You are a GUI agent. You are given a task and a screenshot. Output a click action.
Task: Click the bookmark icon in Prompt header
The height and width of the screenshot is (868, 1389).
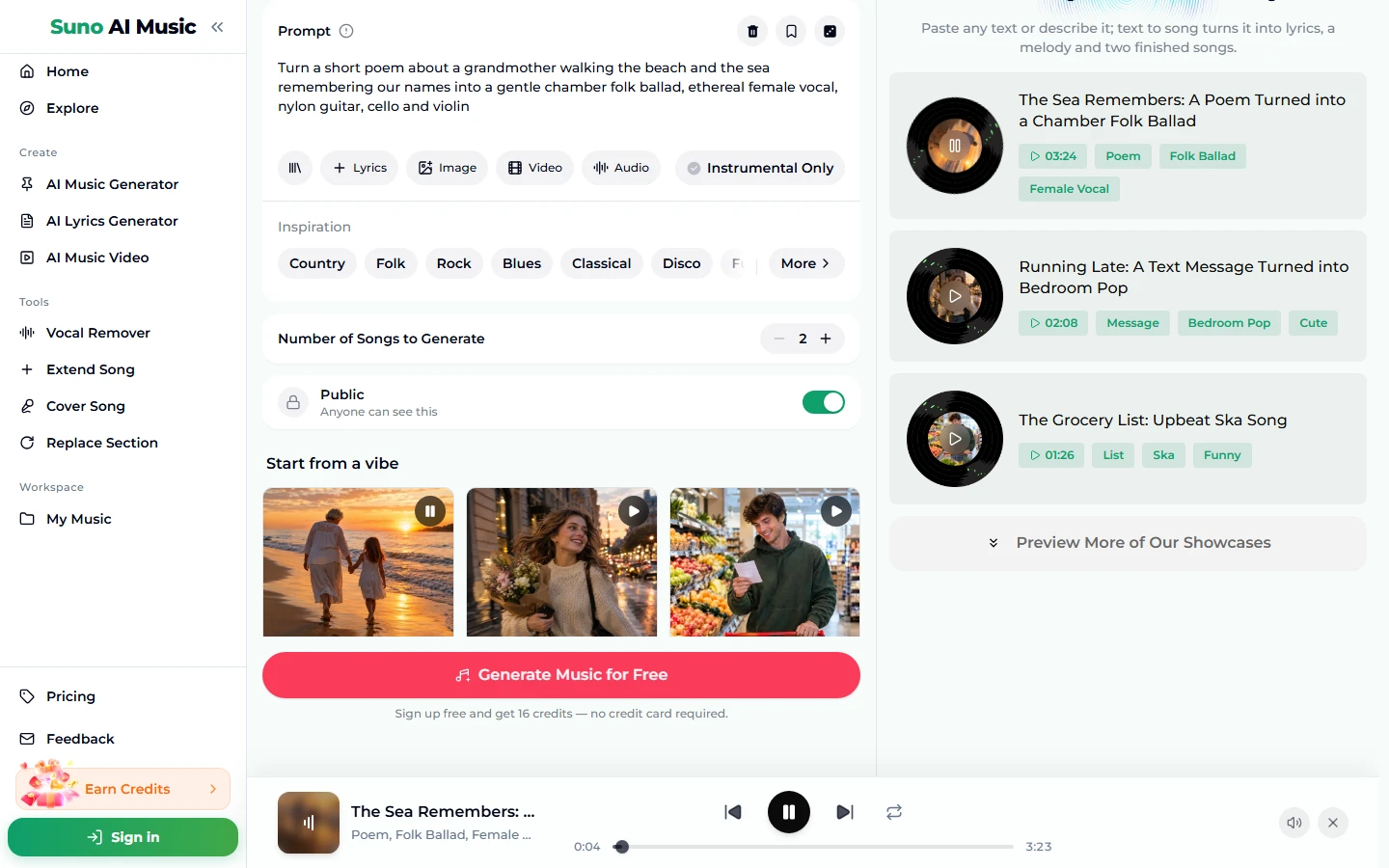pyautogui.click(x=791, y=31)
